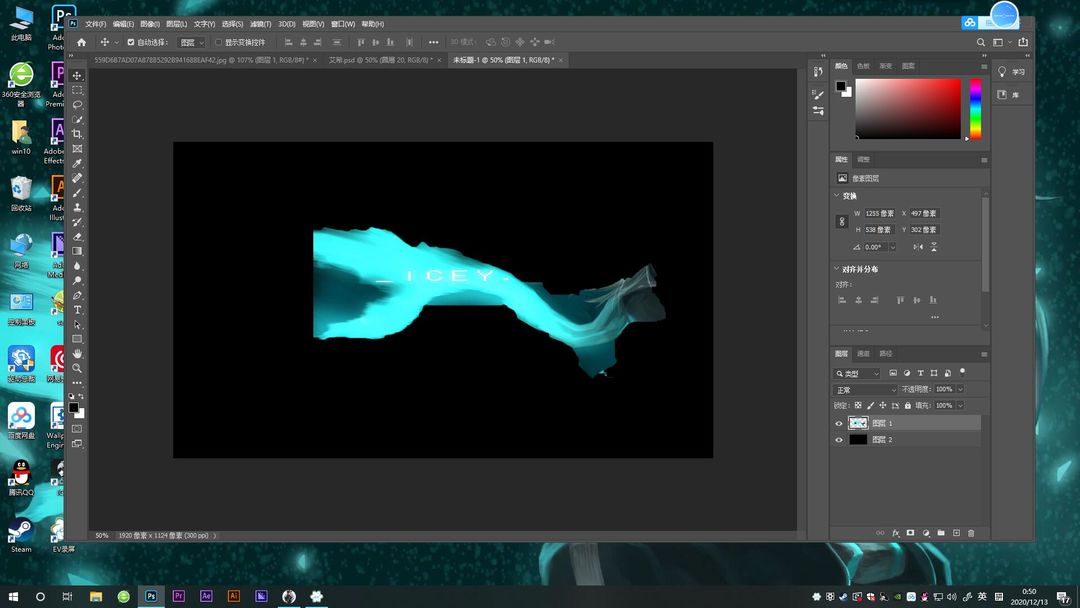Open the 学习 panel button

click(x=1012, y=72)
